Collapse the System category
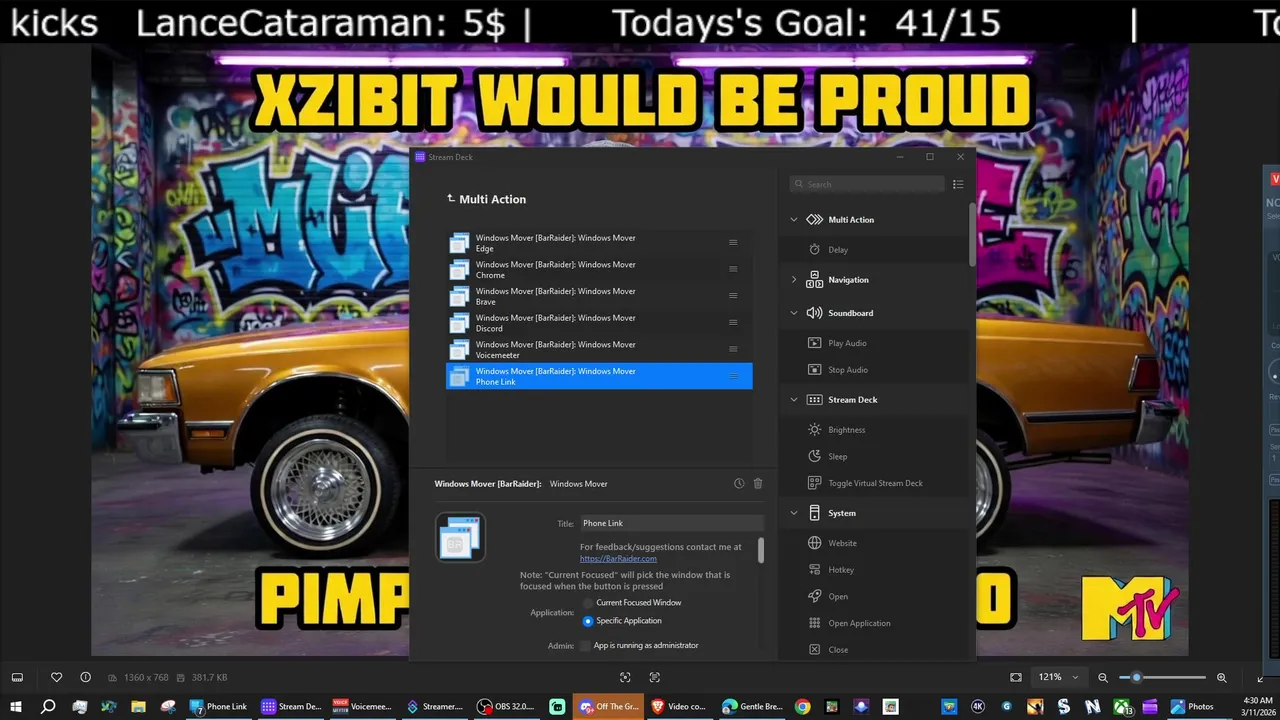Viewport: 1280px width, 720px height. click(794, 513)
